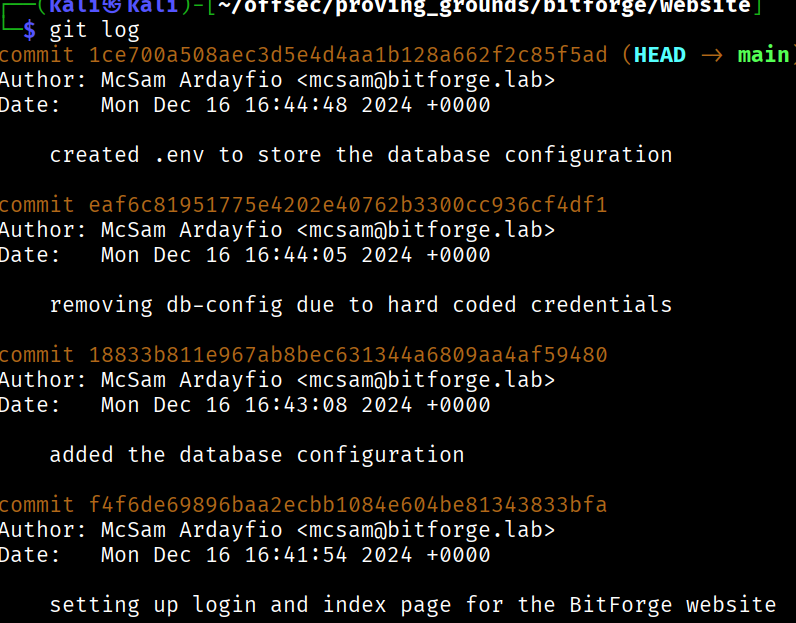Click the first commit hash 1ce700a5
Image resolution: width=796 pixels, height=623 pixels.
pos(348,55)
